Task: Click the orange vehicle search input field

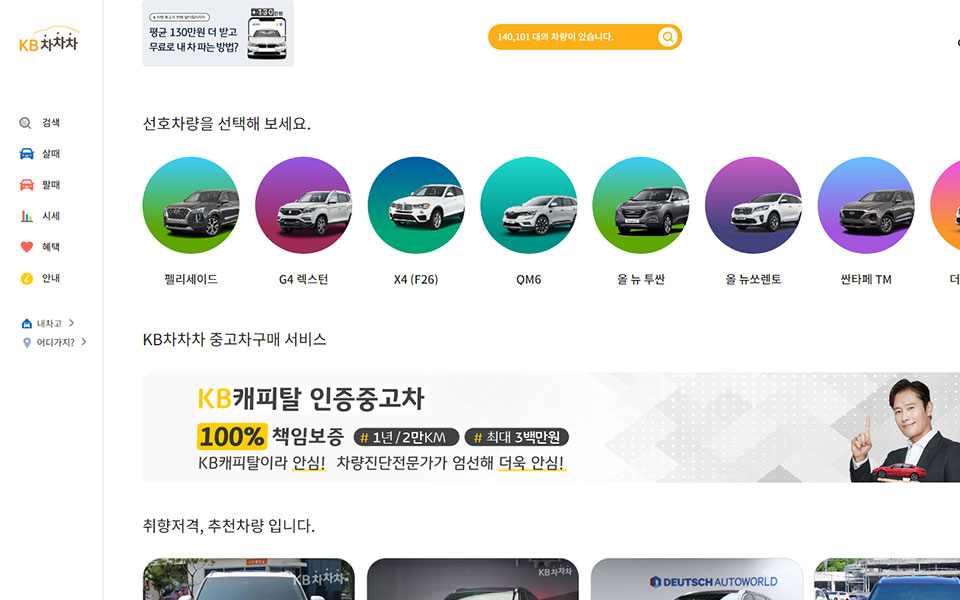Action: point(585,37)
